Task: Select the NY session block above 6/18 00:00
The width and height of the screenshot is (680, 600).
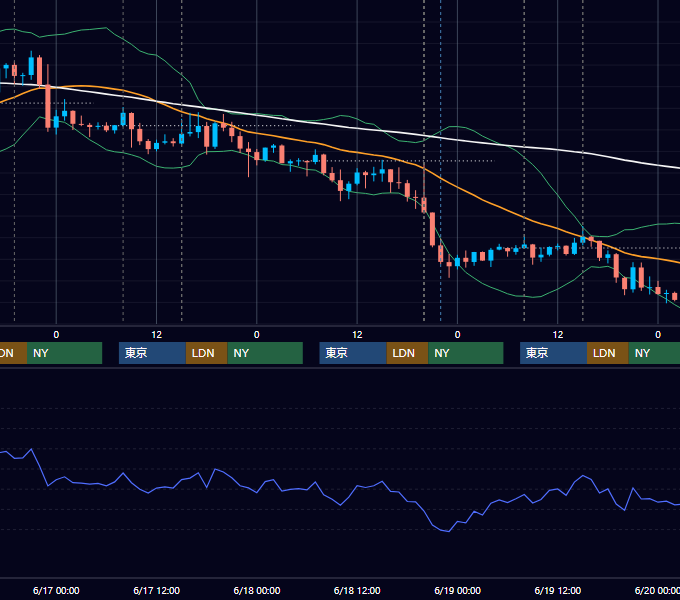Action: click(265, 353)
